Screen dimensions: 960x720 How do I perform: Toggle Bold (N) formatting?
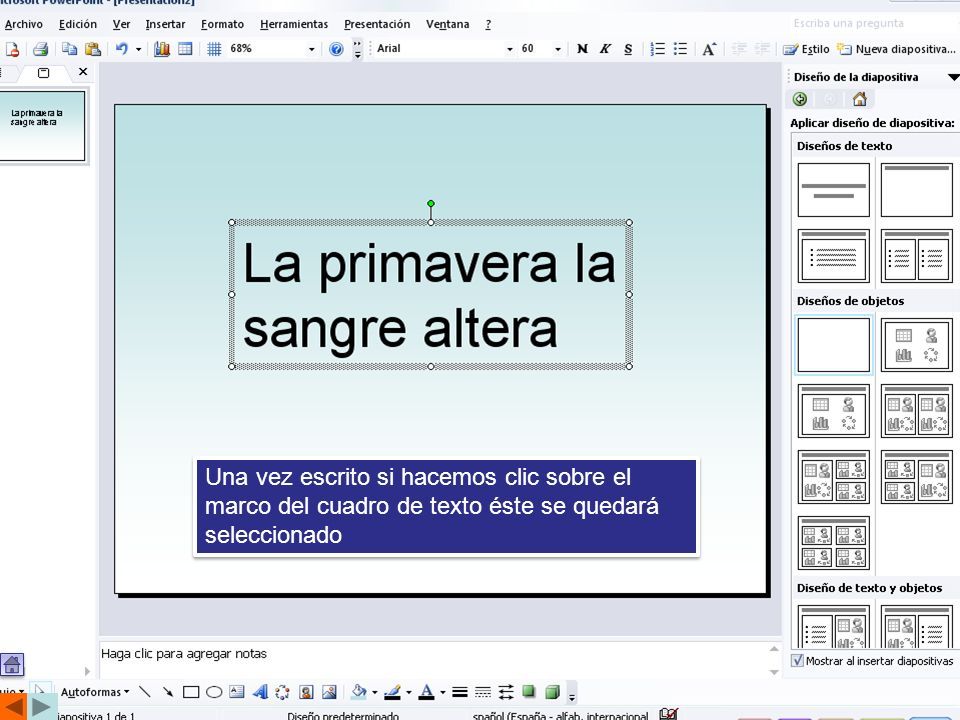(x=582, y=49)
